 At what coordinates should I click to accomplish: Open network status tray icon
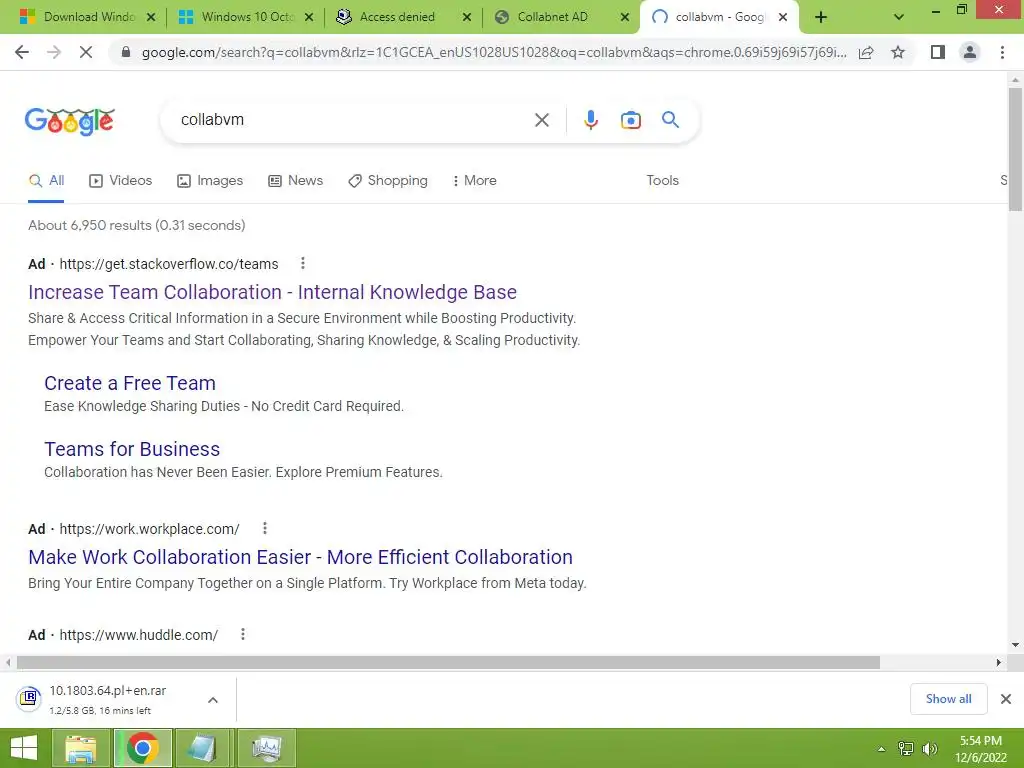pyautogui.click(x=906, y=749)
